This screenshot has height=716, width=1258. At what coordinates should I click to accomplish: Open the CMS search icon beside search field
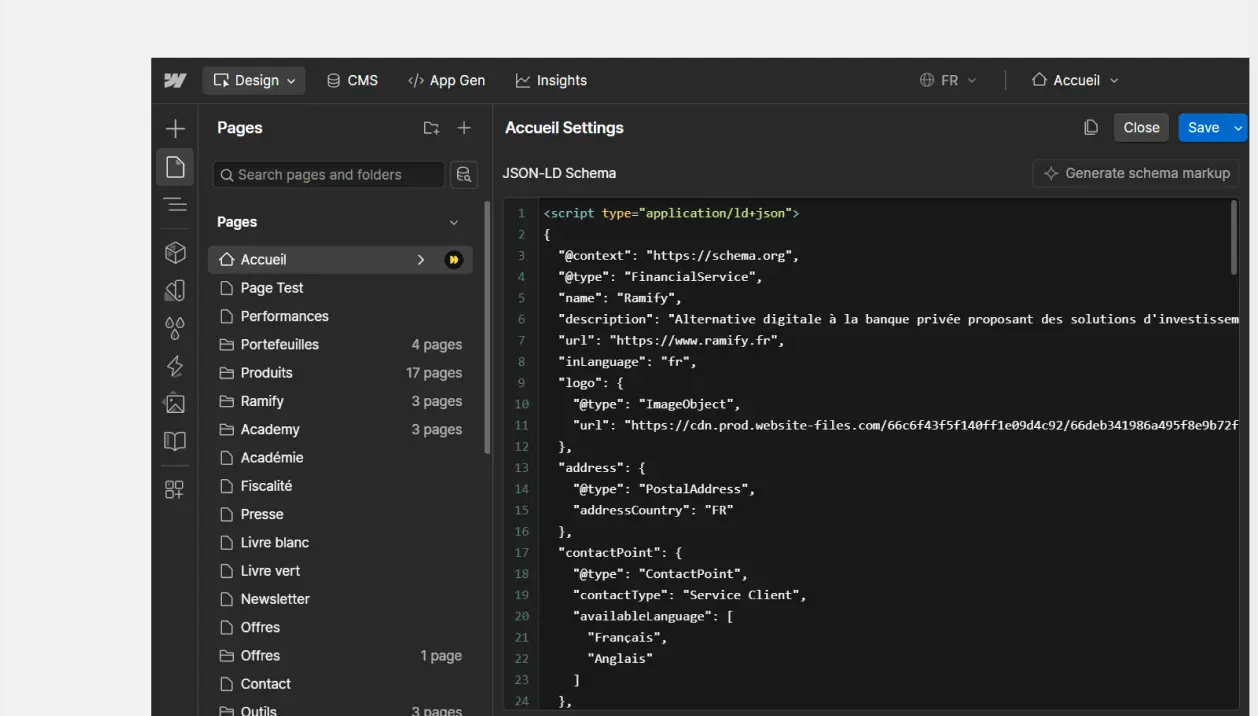463,174
